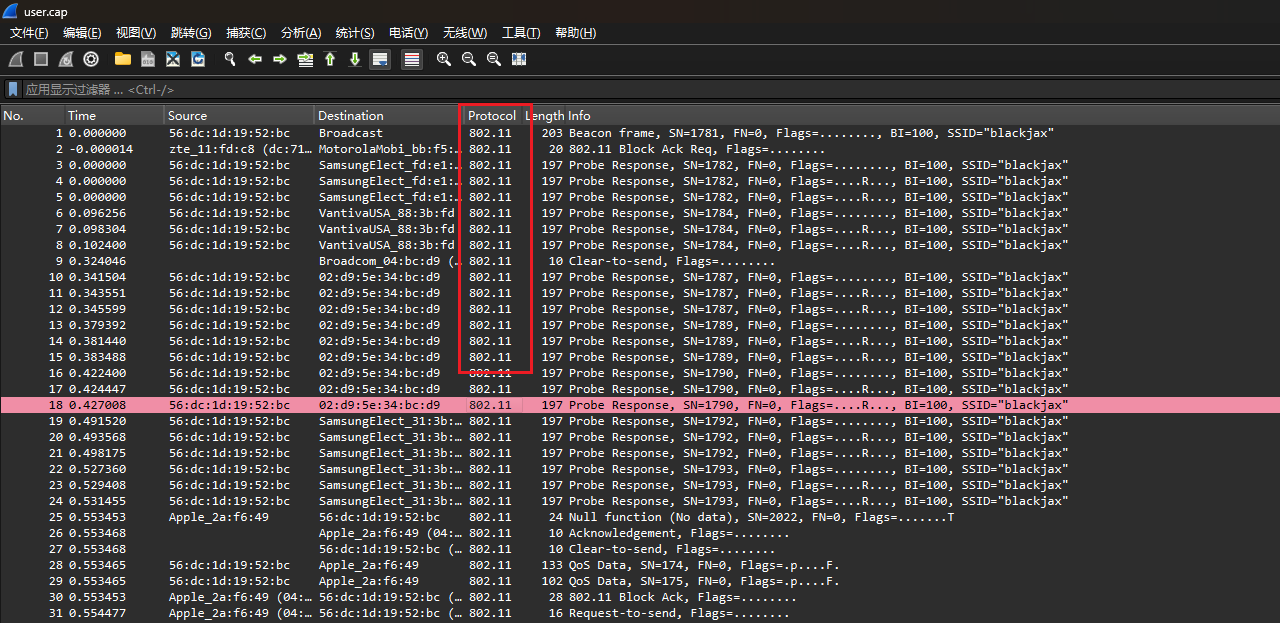The width and height of the screenshot is (1280, 623).
Task: Open the 捕获(C) menu
Action: [x=246, y=33]
